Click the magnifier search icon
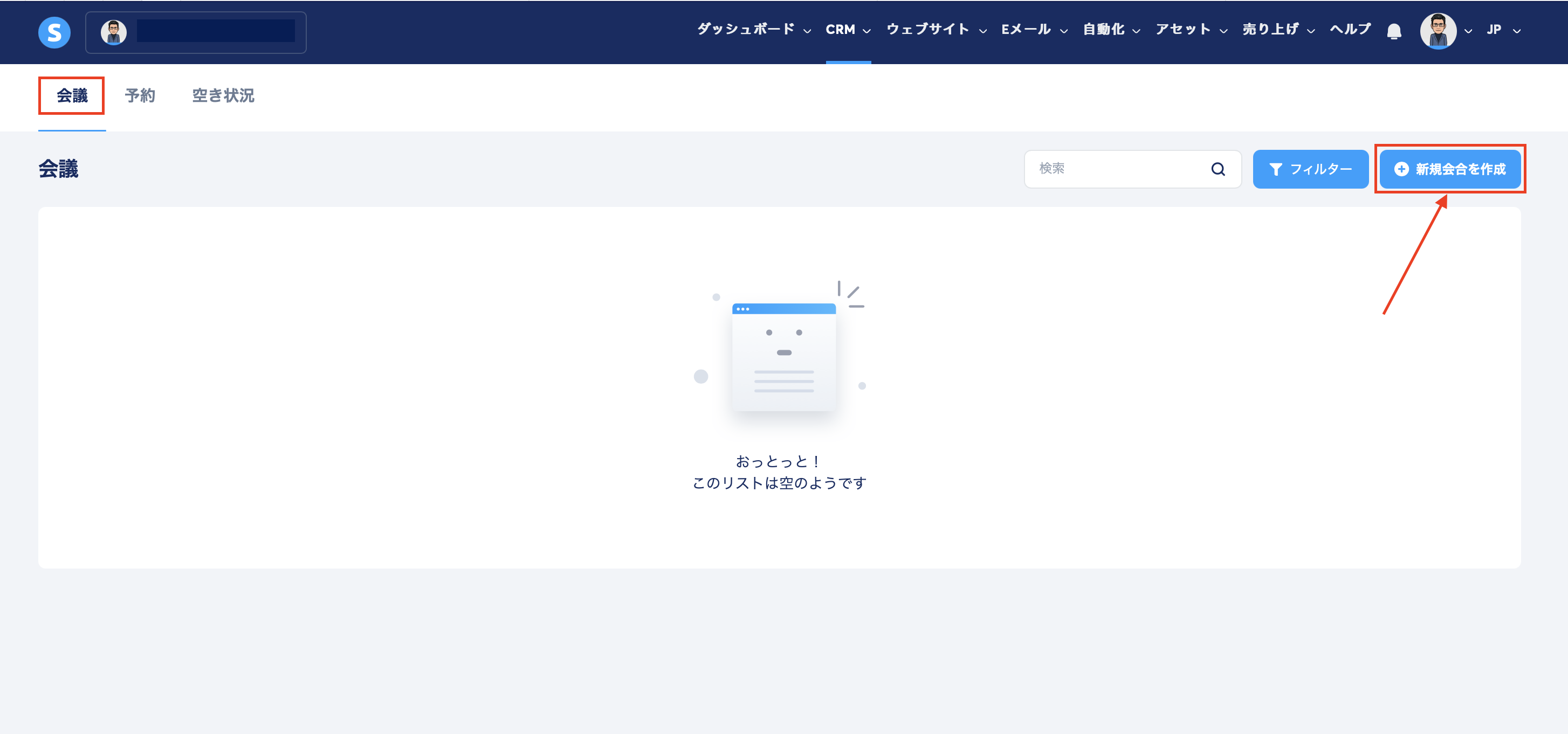Image resolution: width=1568 pixels, height=734 pixels. [x=1218, y=169]
